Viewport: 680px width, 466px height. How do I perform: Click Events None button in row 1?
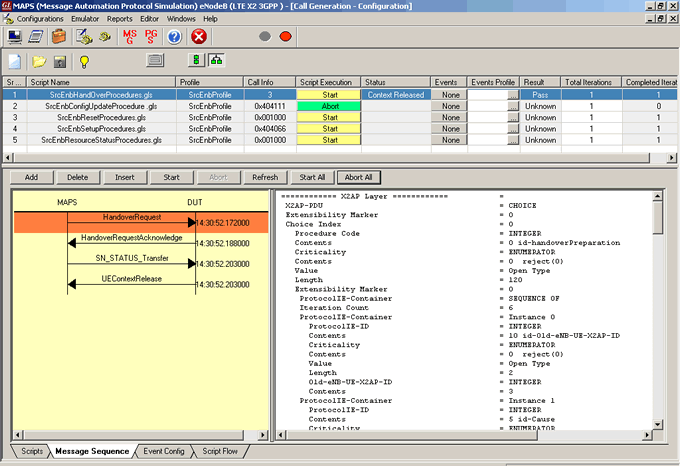[x=449, y=95]
